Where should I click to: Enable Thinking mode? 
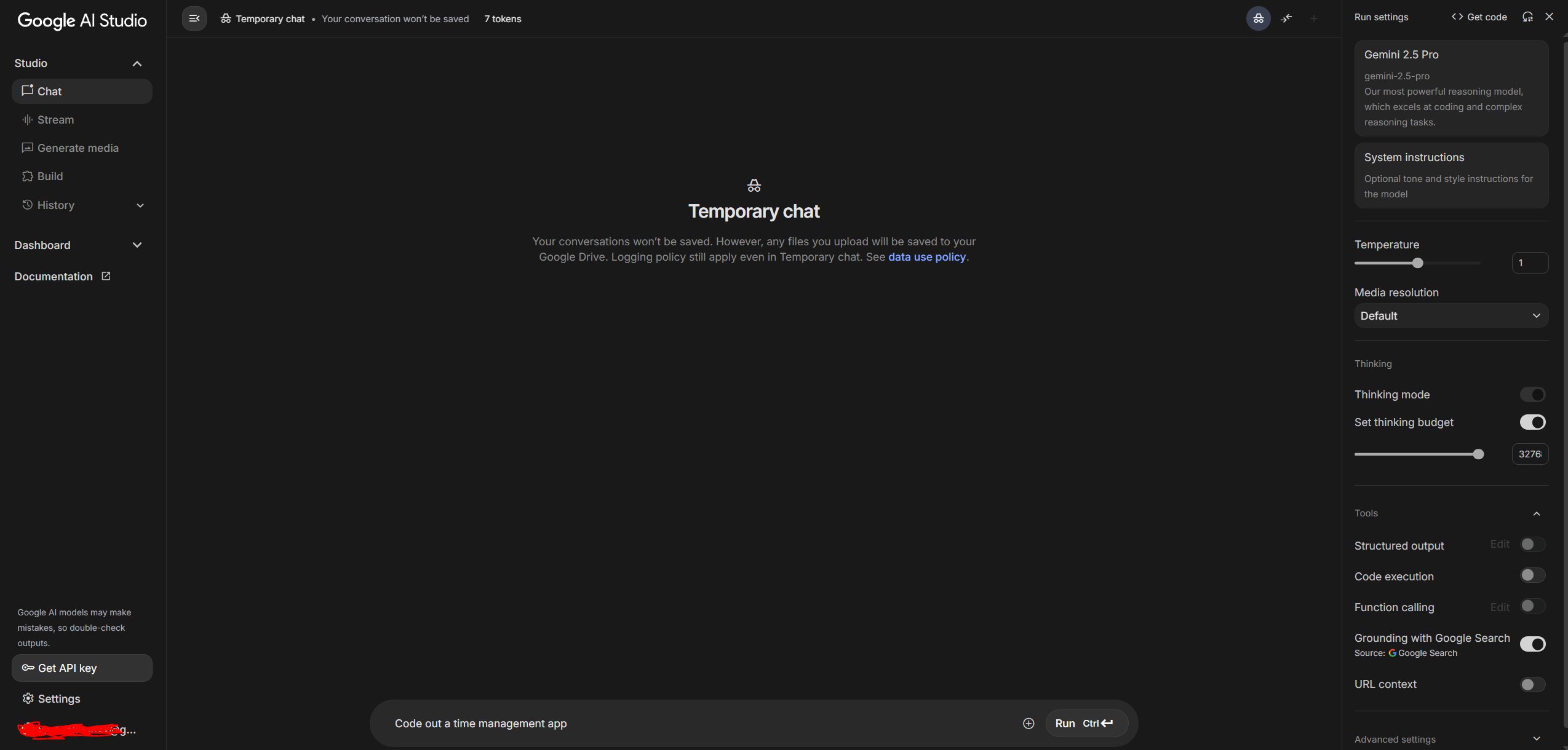(x=1532, y=394)
